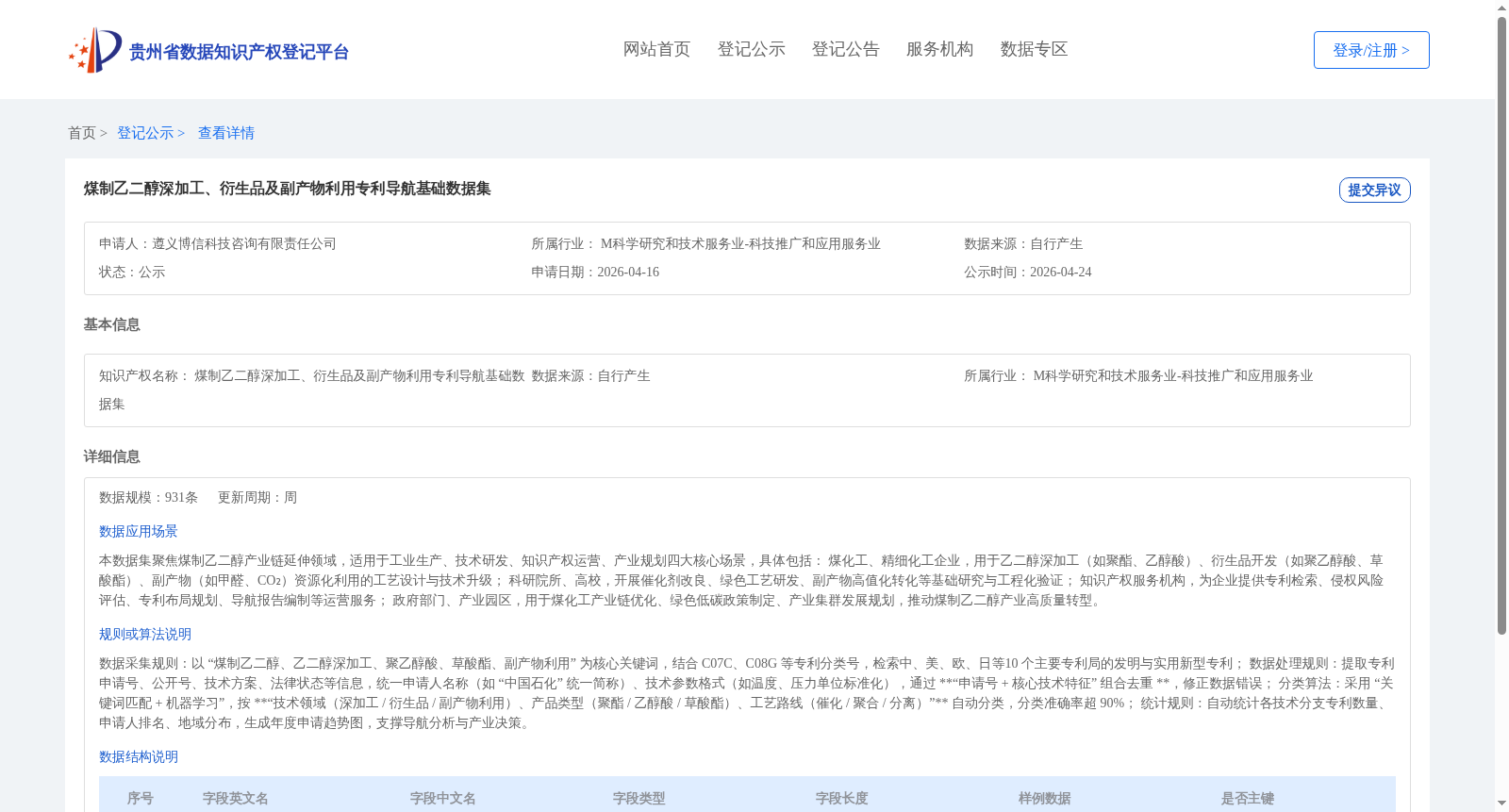1509x812 pixels.
Task: Click the scrollbar down arrow
Action: pyautogui.click(x=1501, y=804)
